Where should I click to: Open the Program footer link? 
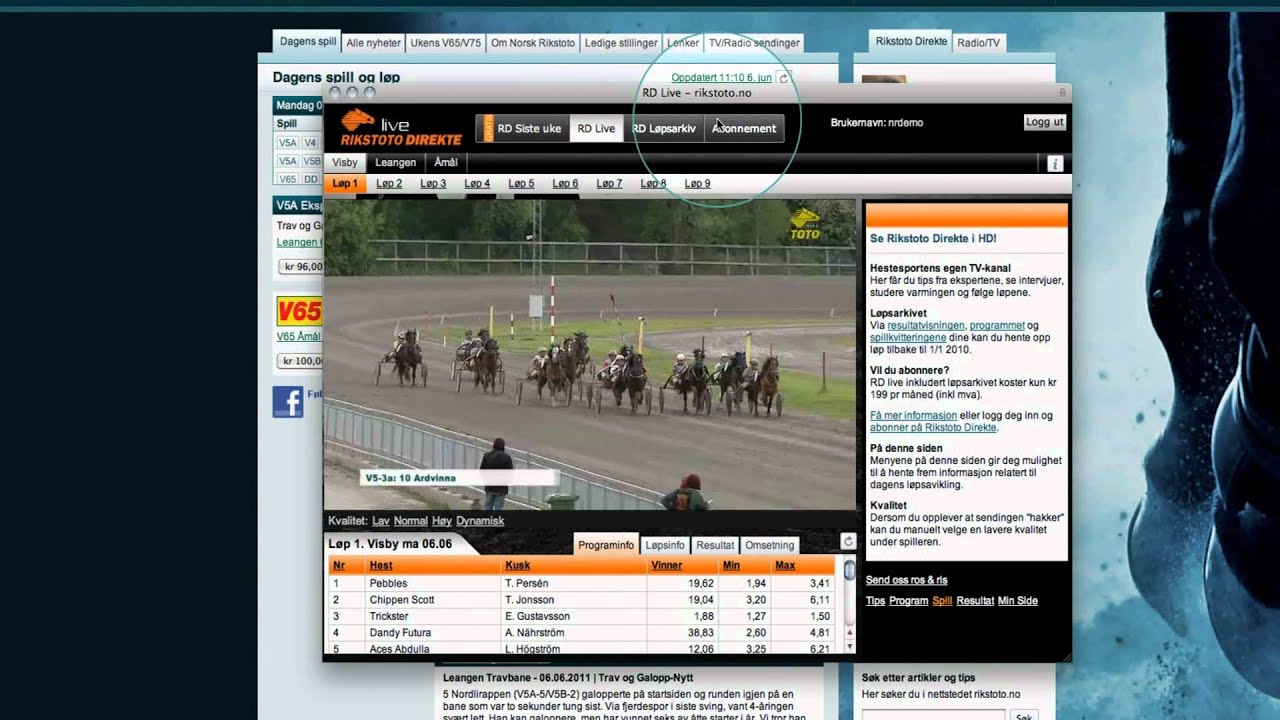909,601
